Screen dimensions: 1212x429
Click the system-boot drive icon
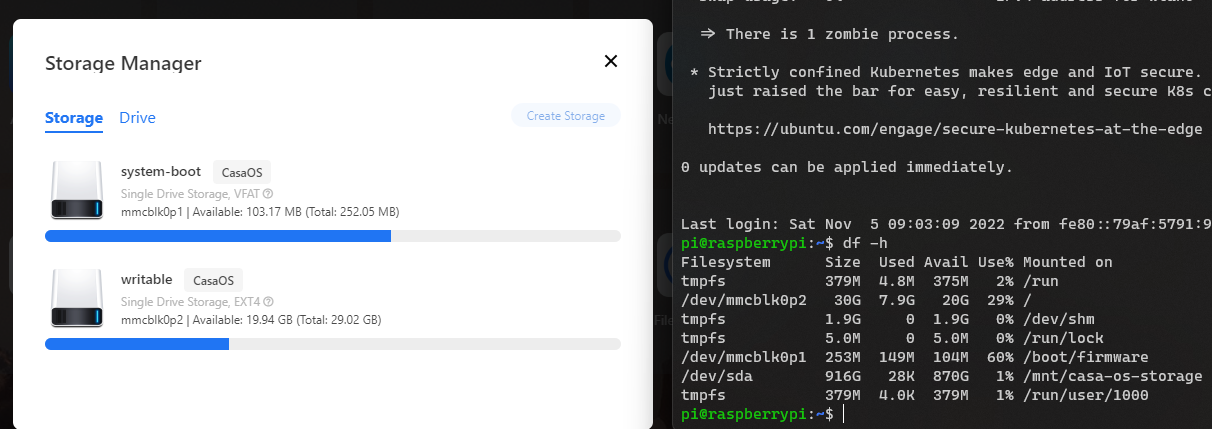(77, 190)
